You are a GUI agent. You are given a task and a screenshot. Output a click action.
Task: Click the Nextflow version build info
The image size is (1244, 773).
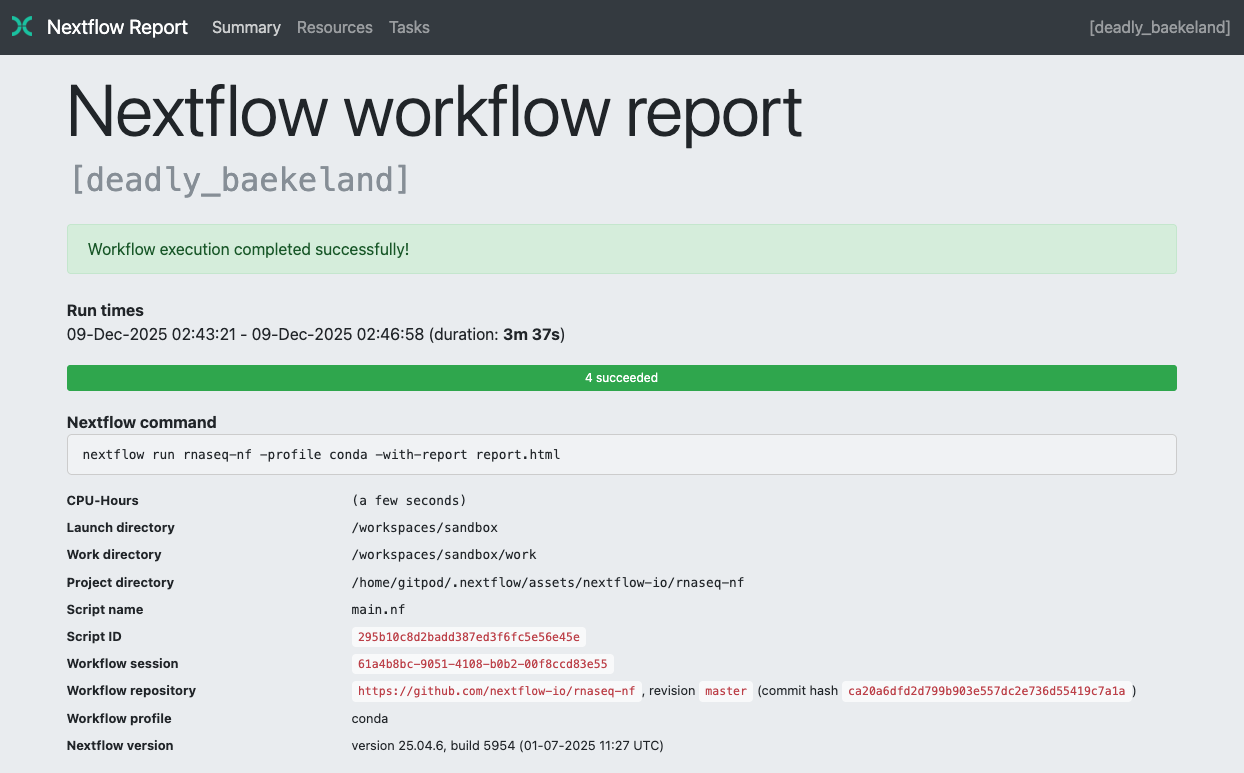507,745
